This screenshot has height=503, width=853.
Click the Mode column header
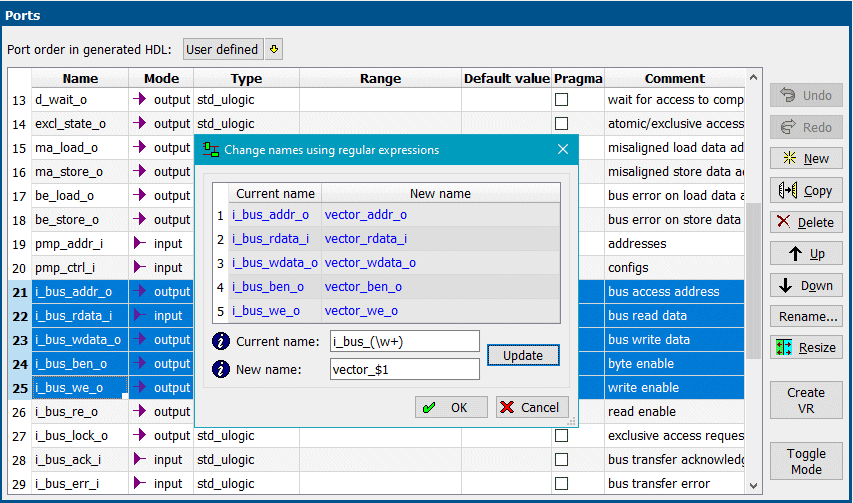point(161,78)
